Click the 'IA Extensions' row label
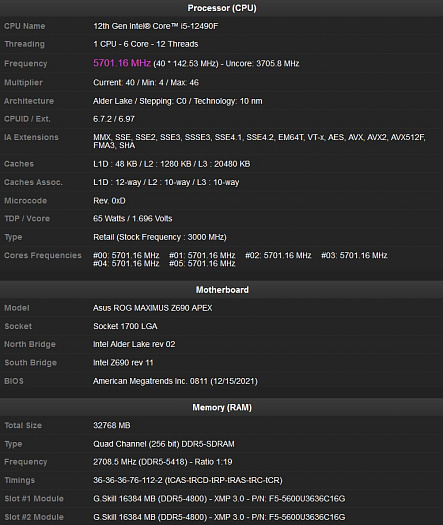 pos(31,137)
